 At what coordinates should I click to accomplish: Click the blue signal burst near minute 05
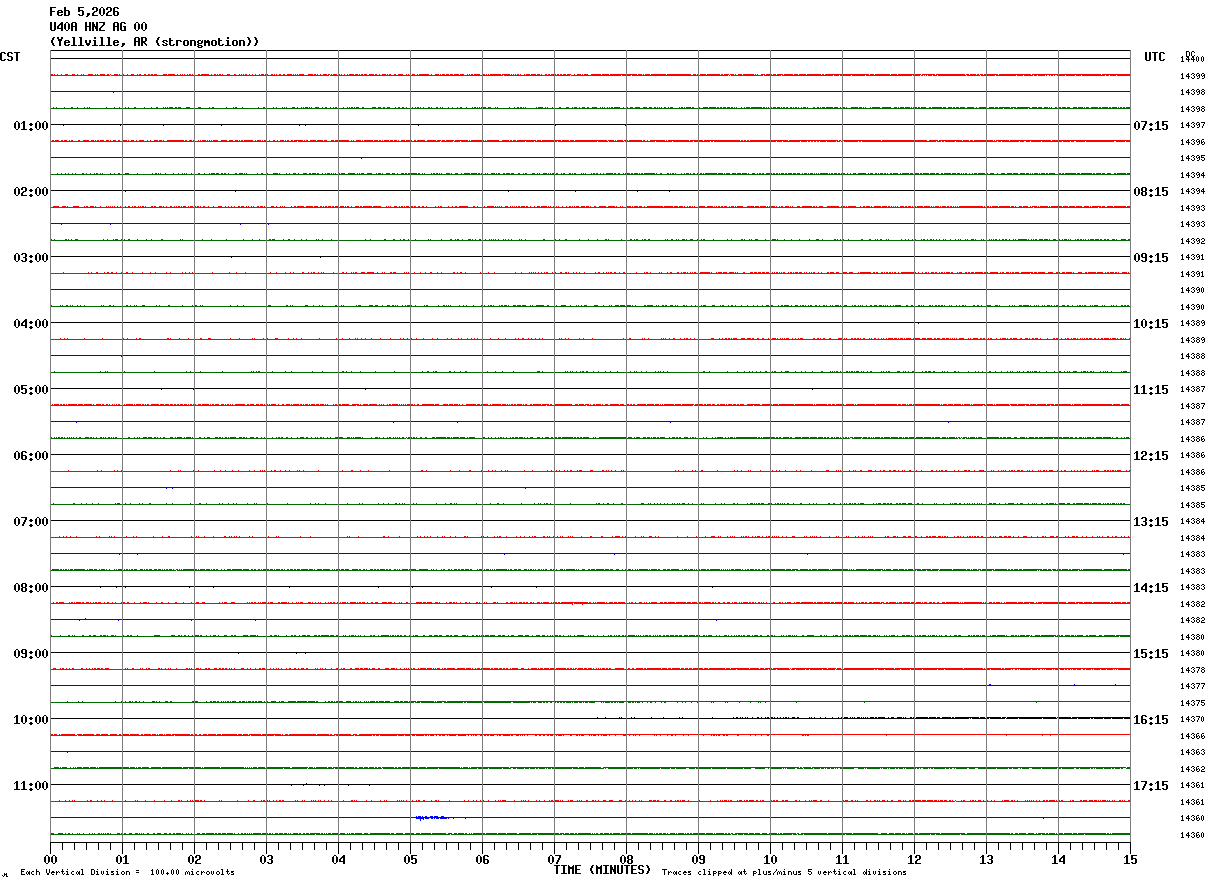[432, 818]
